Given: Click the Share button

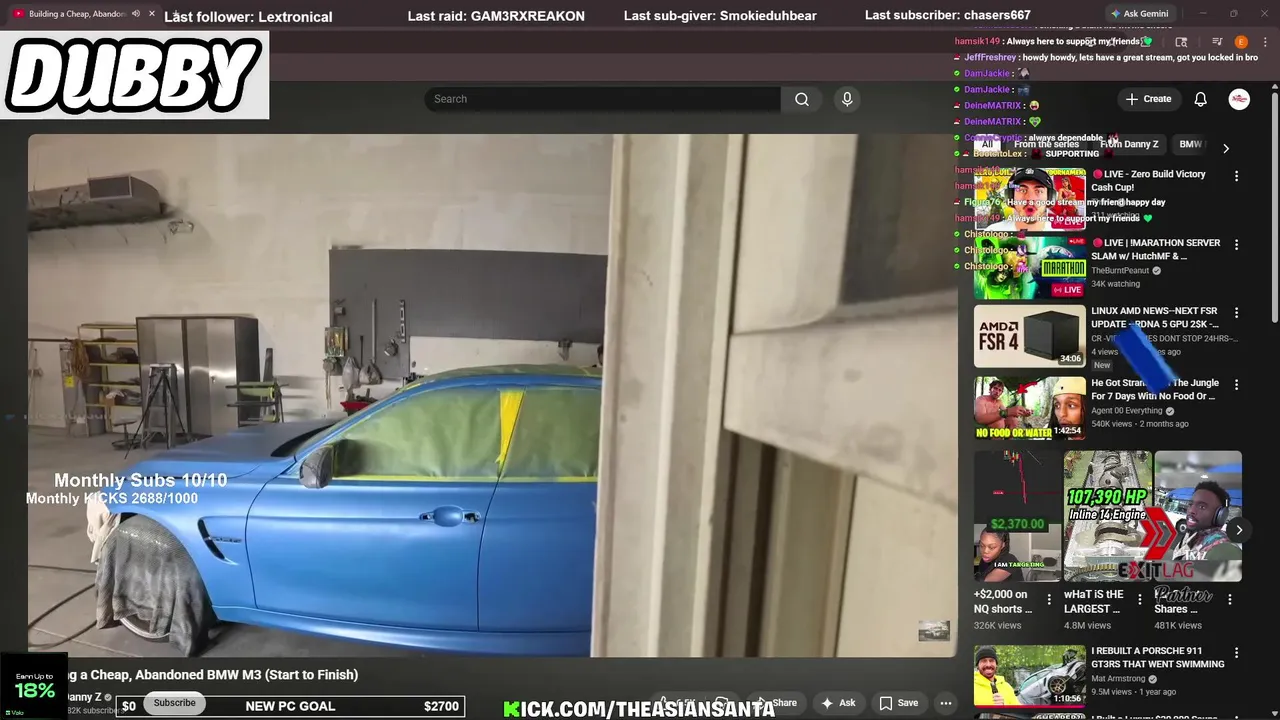Looking at the screenshot, I should pos(776,703).
